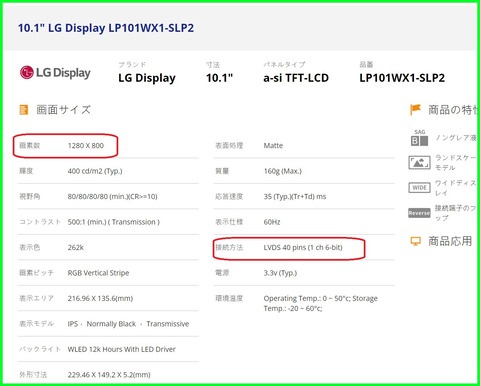Click the 画素数 label

pos(30,146)
